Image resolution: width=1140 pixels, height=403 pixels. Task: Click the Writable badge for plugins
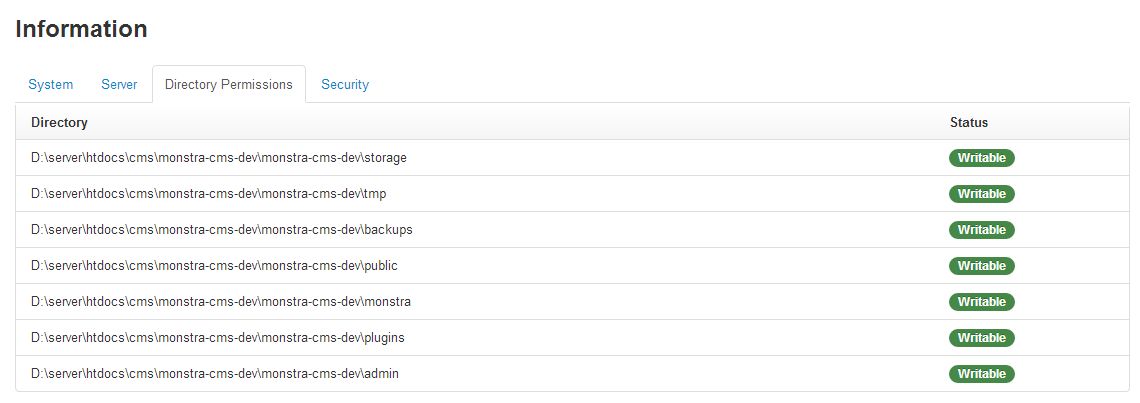[981, 338]
